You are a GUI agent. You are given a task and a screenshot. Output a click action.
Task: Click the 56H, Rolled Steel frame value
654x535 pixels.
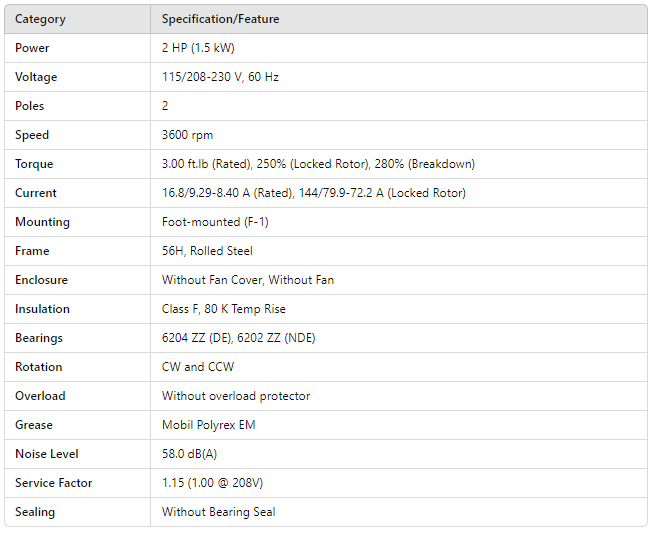click(207, 251)
